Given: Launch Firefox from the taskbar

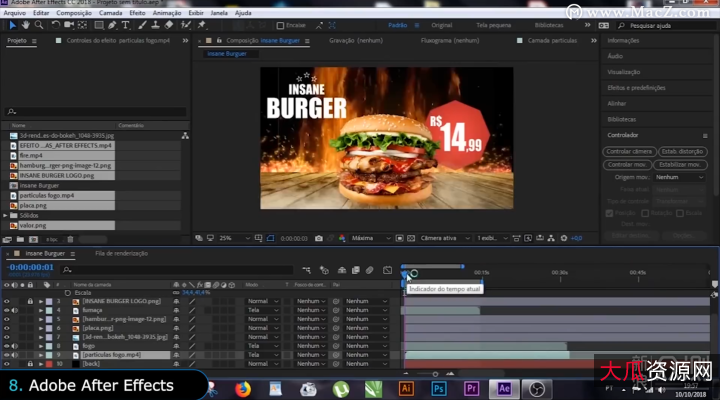Looking at the screenshot, I should click(242, 388).
